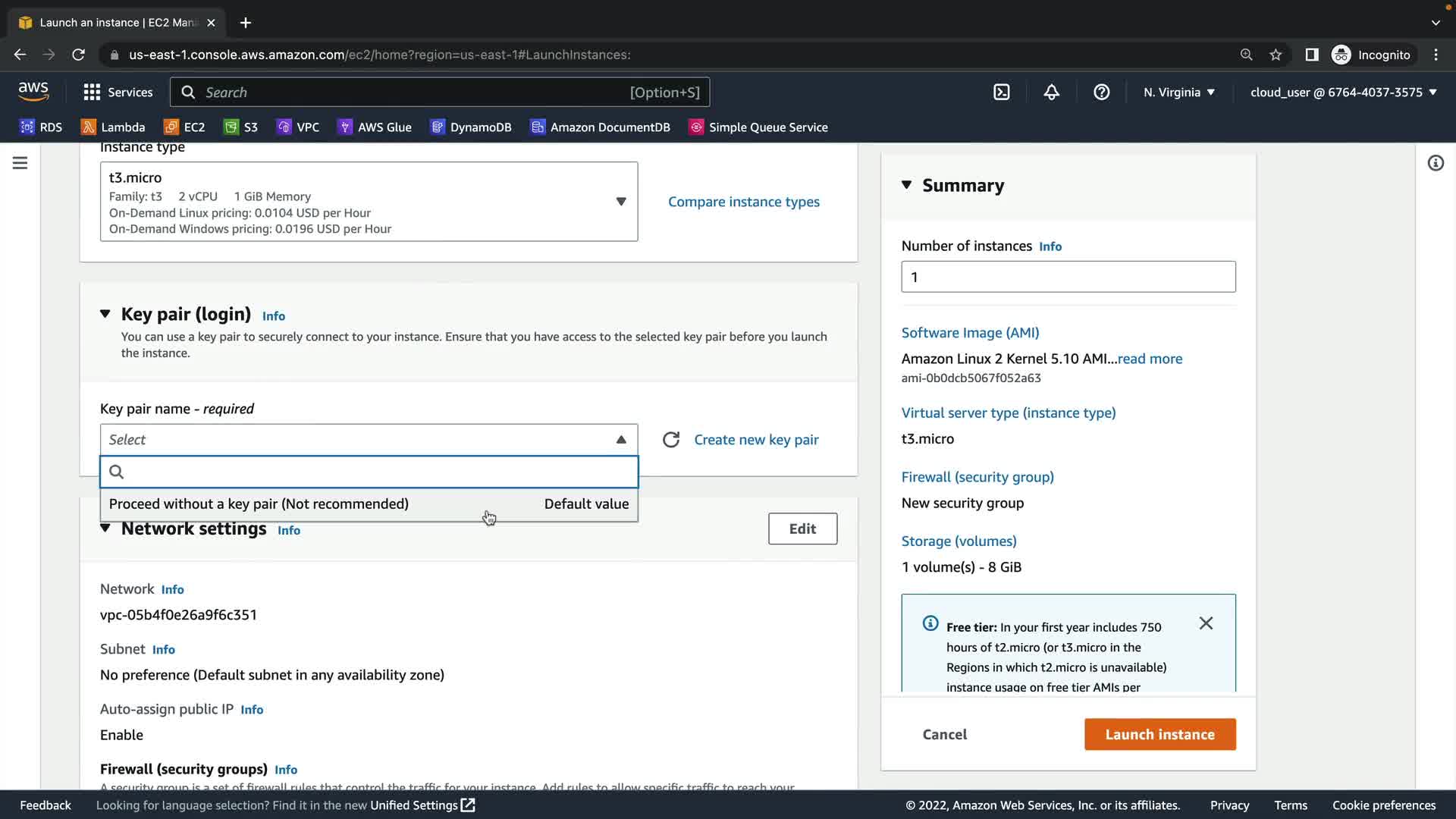Viewport: 1456px width, 819px height.
Task: Open the help question mark icon
Action: tap(1101, 93)
